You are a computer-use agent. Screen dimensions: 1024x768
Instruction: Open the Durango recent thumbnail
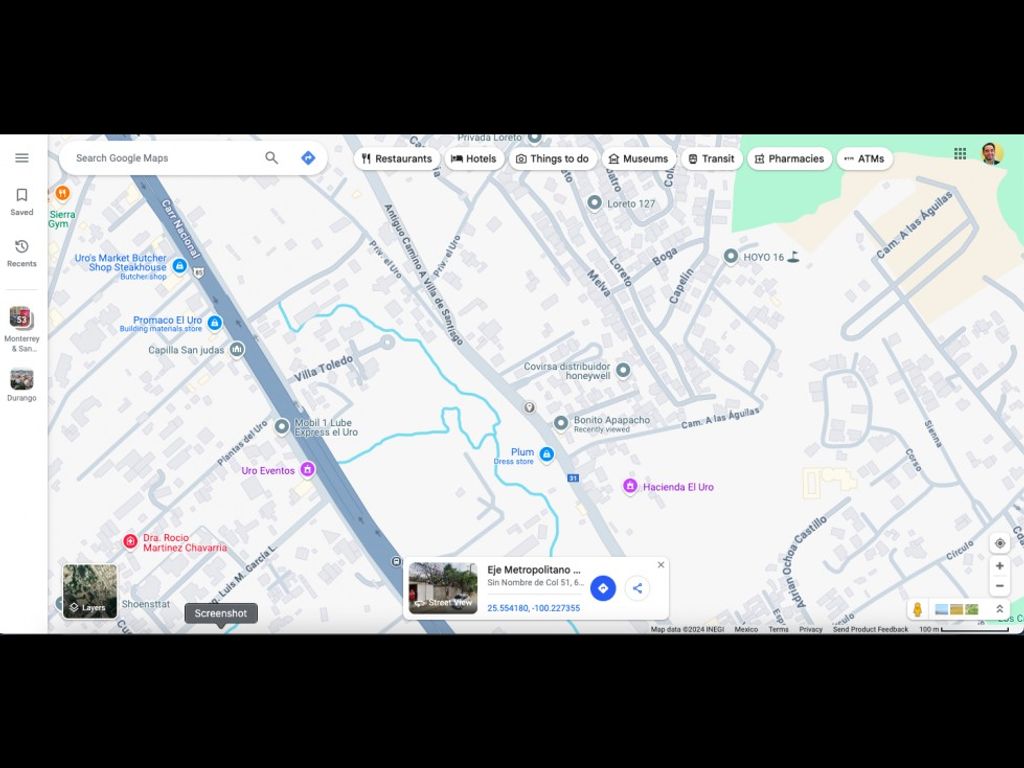tap(22, 385)
